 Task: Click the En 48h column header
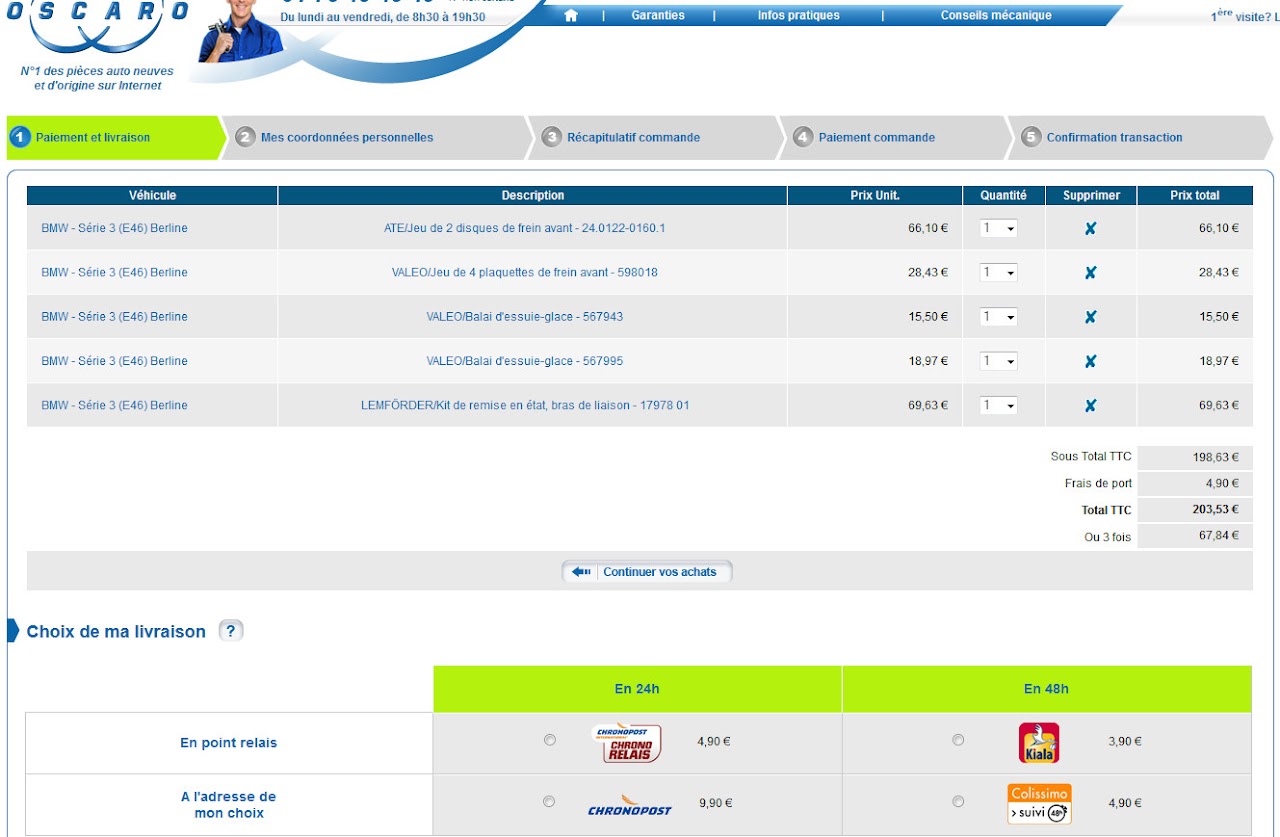1046,689
